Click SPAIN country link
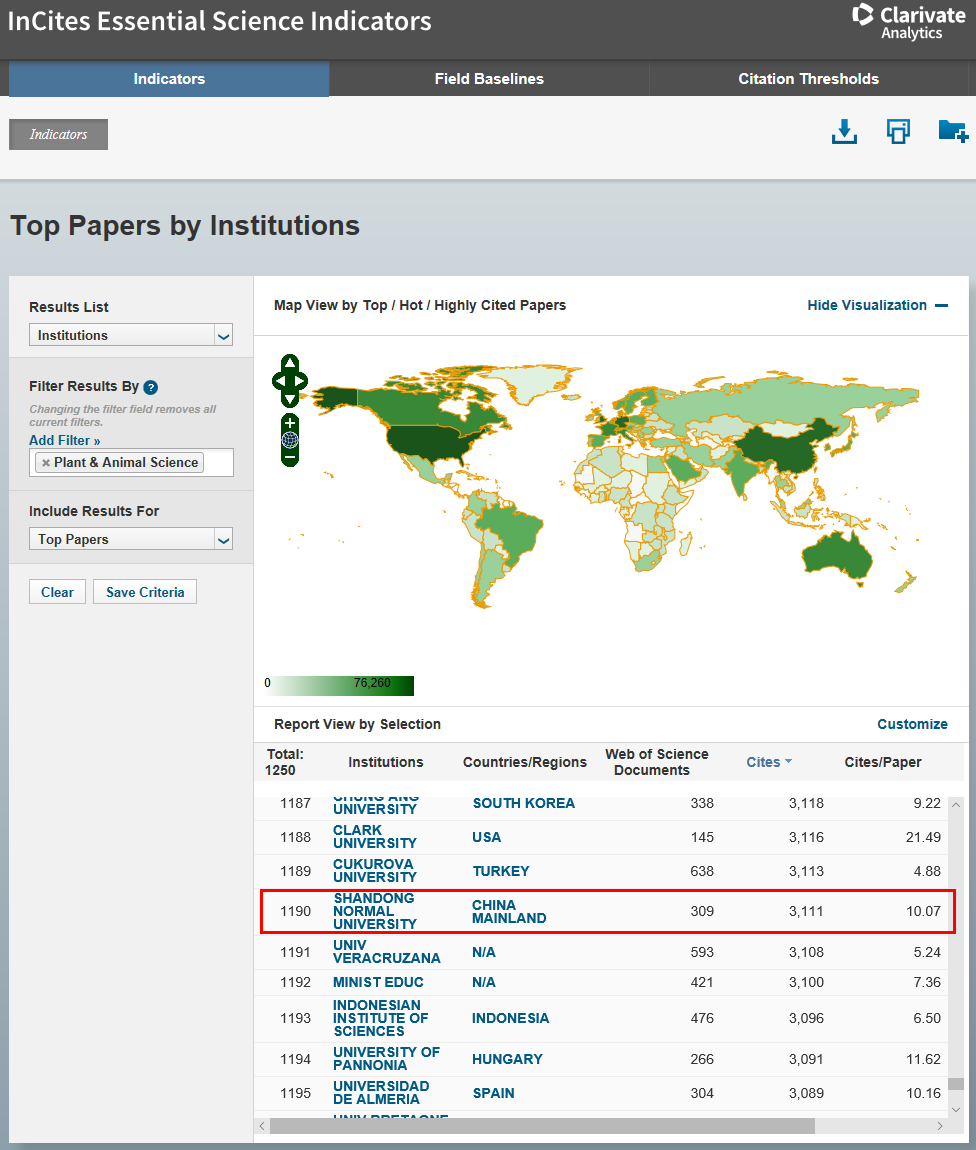 (x=493, y=1093)
